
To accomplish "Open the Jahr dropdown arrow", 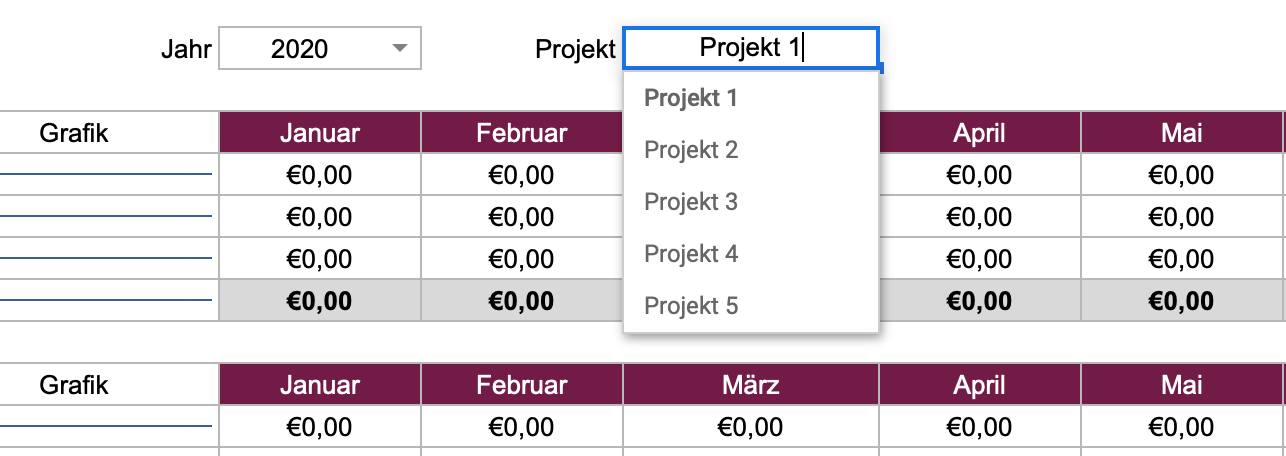I will coord(400,48).
